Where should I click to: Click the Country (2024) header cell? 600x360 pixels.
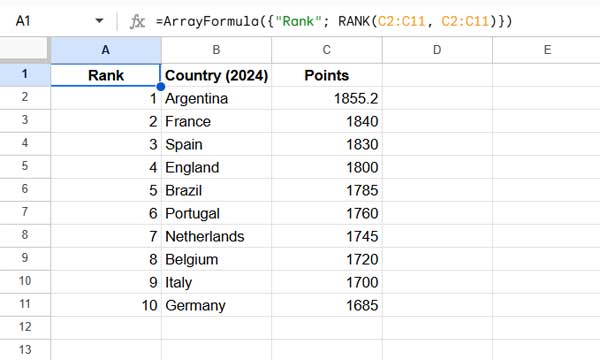(216, 75)
